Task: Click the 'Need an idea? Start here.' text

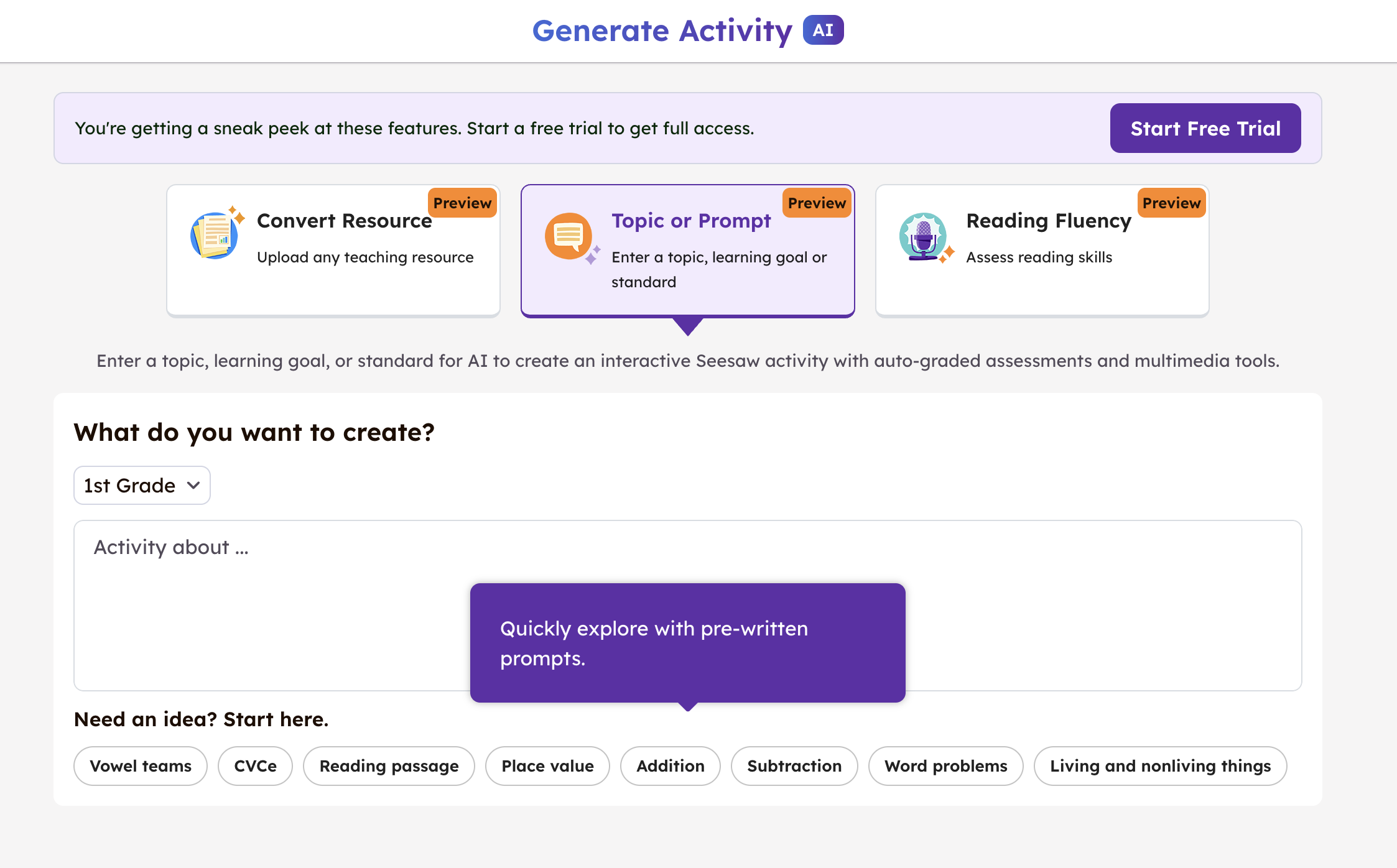Action: tap(201, 719)
